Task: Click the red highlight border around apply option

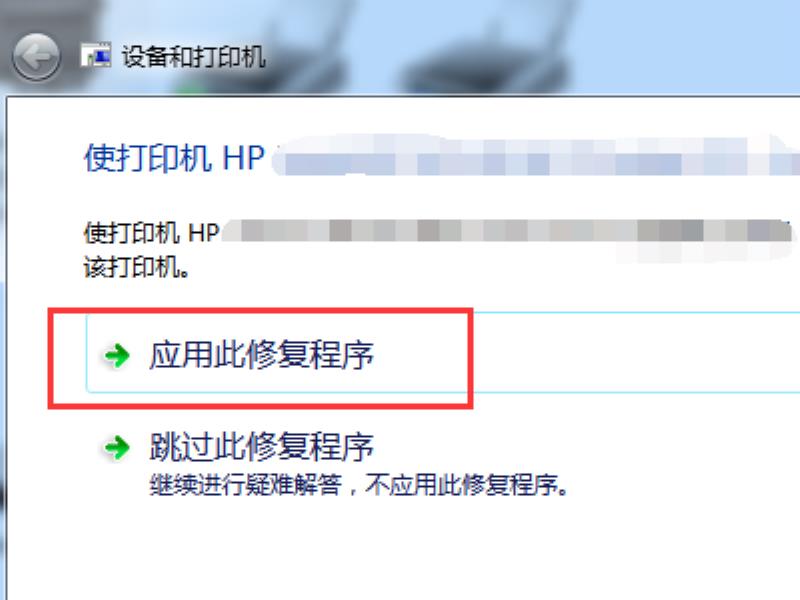Action: tap(260, 310)
